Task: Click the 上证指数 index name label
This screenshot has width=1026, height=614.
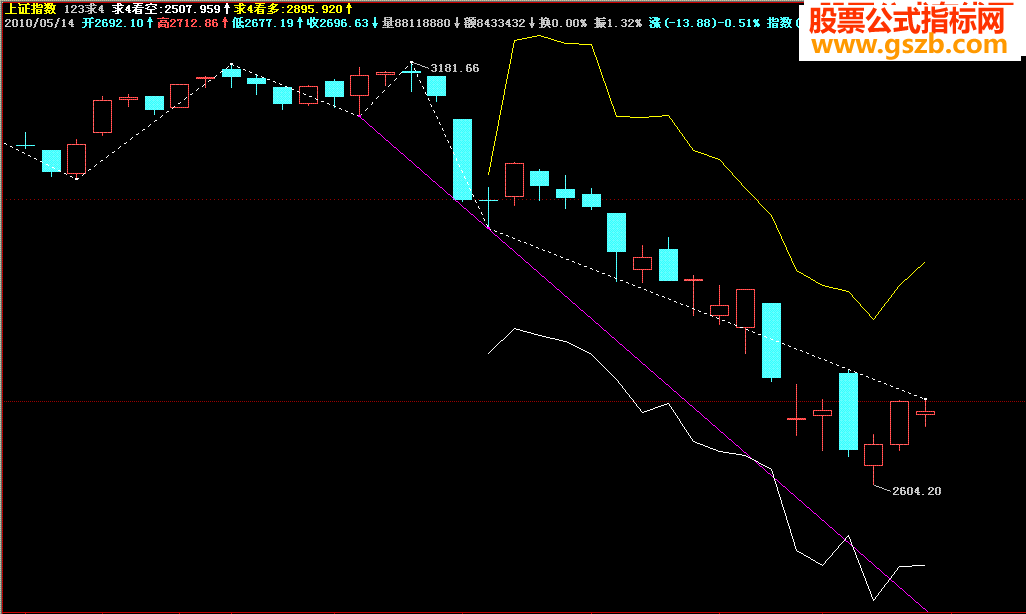Action: 31,9
